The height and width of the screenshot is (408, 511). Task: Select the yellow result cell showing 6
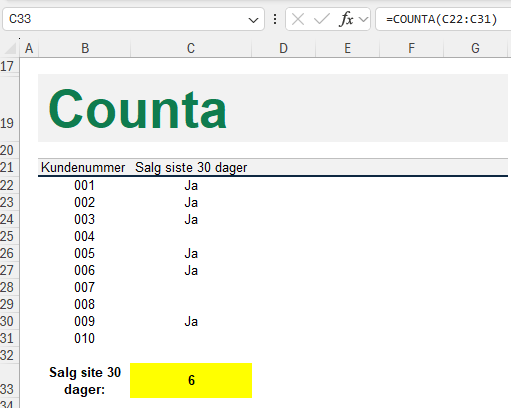191,380
